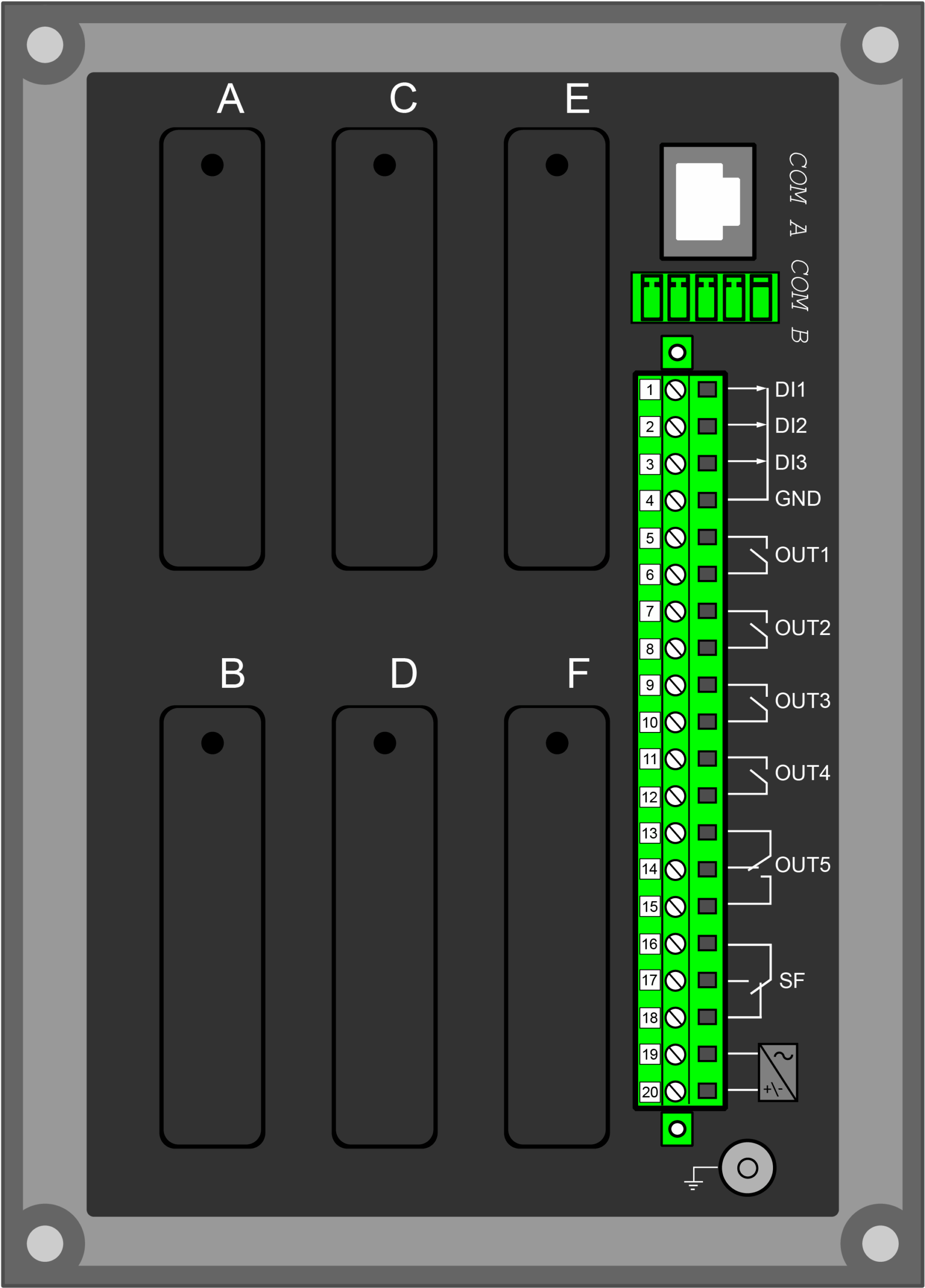Click the OUT5 label
This screenshot has height=1288, width=925.
point(802,865)
